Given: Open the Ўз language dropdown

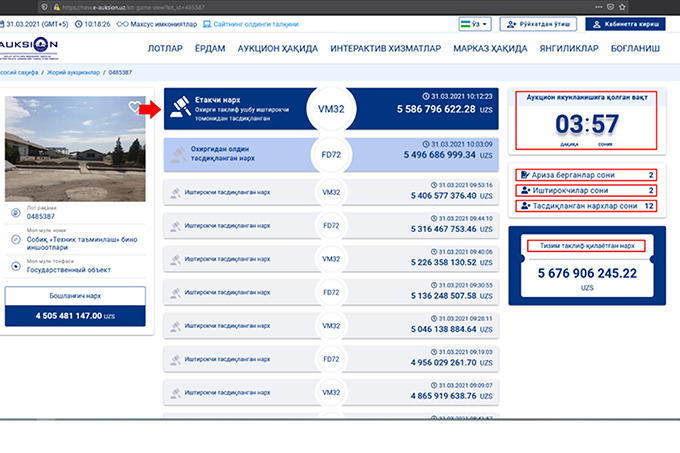Looking at the screenshot, I should click(x=474, y=23).
